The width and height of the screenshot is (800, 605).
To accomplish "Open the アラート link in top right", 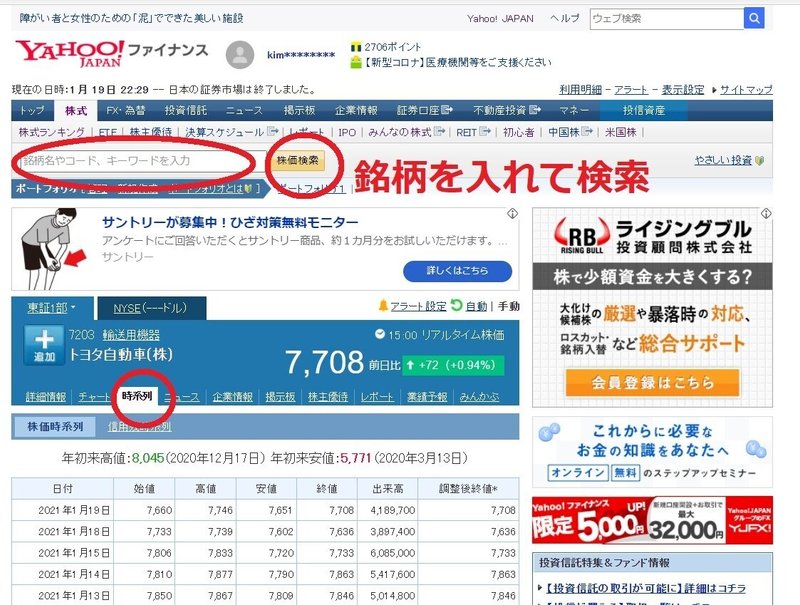I will click(x=631, y=90).
